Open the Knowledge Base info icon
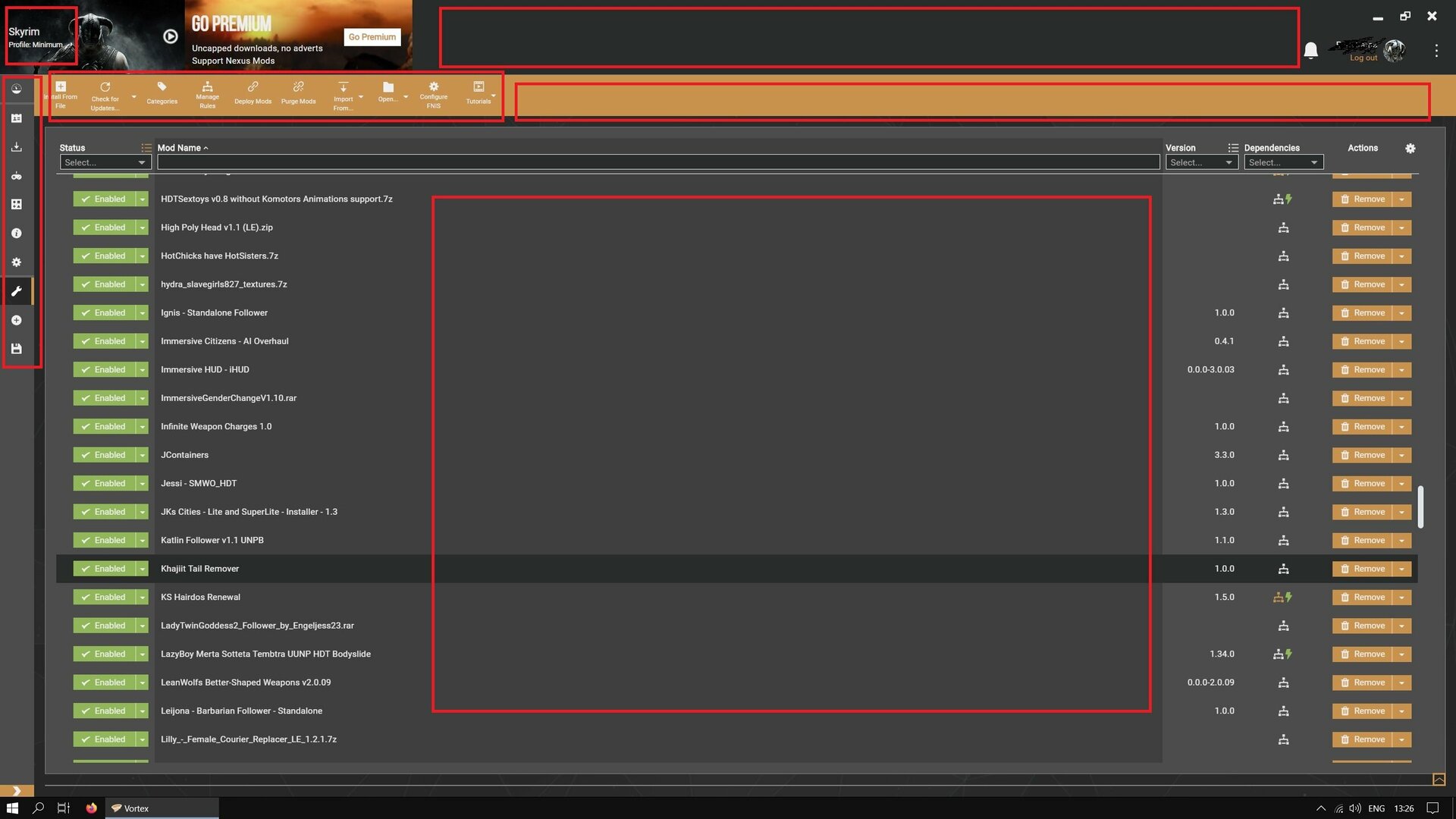1456x819 pixels. [x=16, y=234]
